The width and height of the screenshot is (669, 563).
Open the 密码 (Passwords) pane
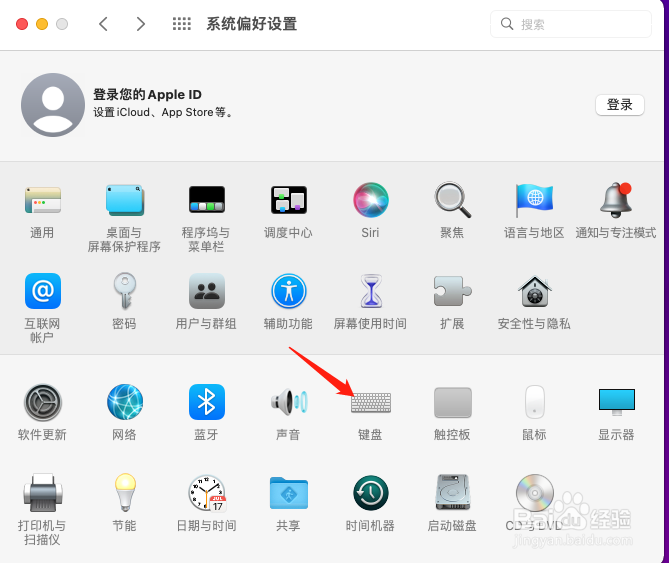[124, 291]
